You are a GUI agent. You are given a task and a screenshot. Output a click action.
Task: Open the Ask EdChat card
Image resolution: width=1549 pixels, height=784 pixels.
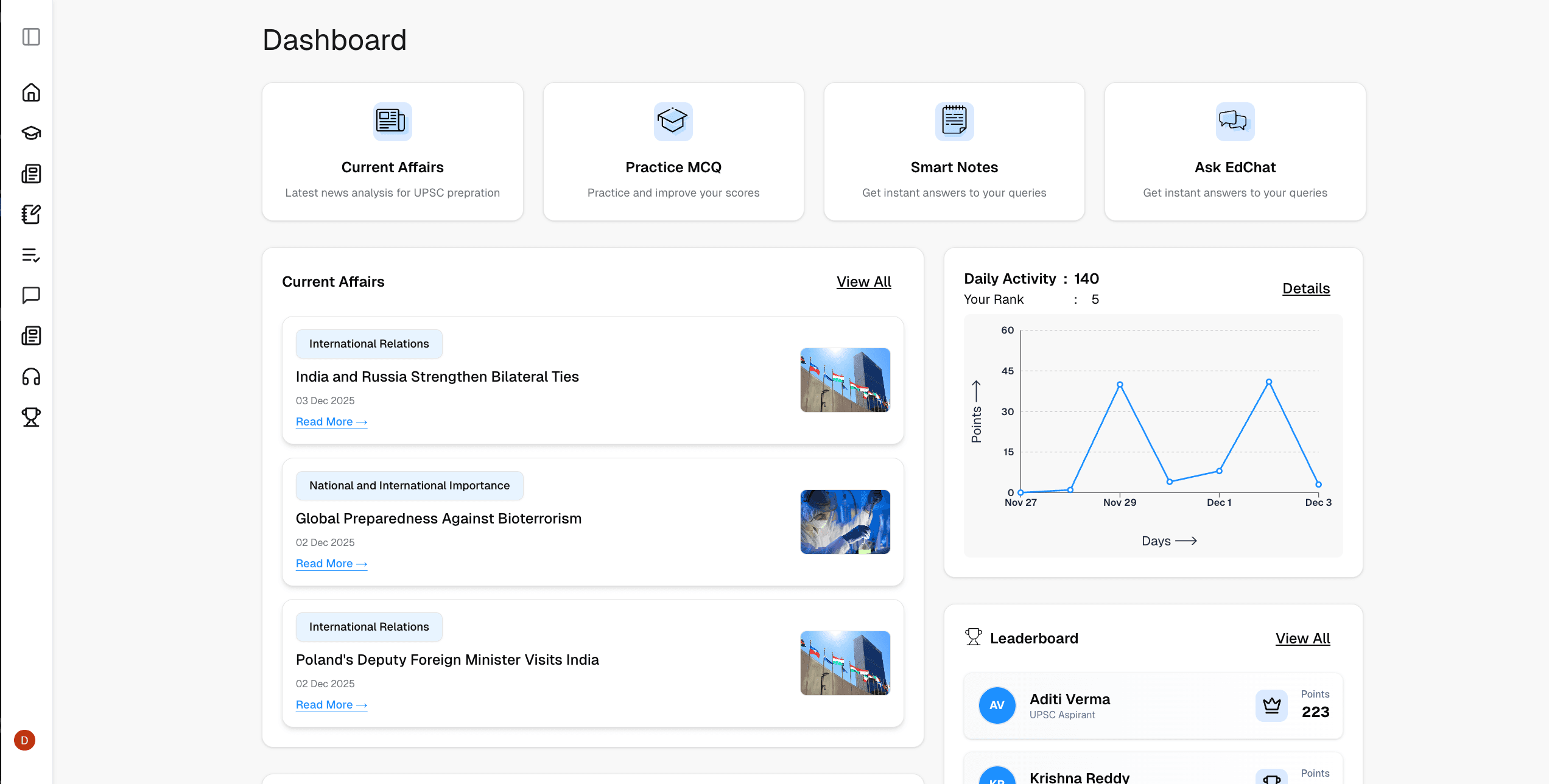pyautogui.click(x=1235, y=152)
